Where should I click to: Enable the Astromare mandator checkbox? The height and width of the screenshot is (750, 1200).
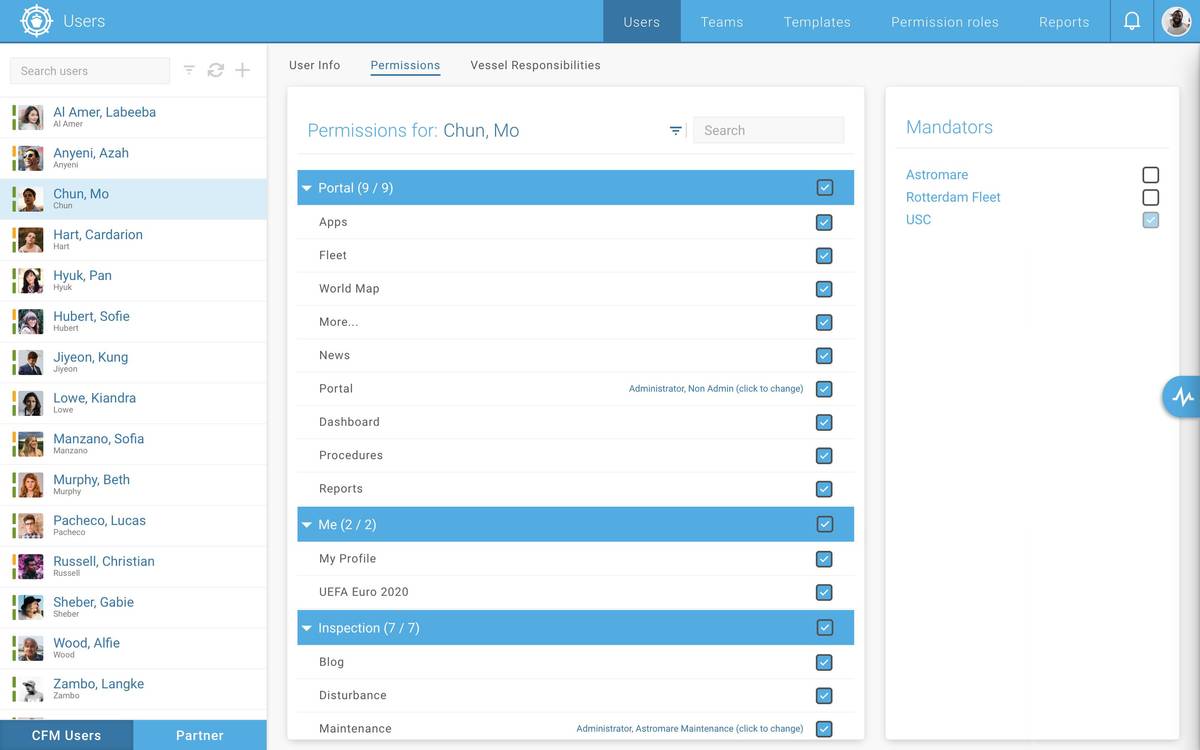click(1150, 173)
